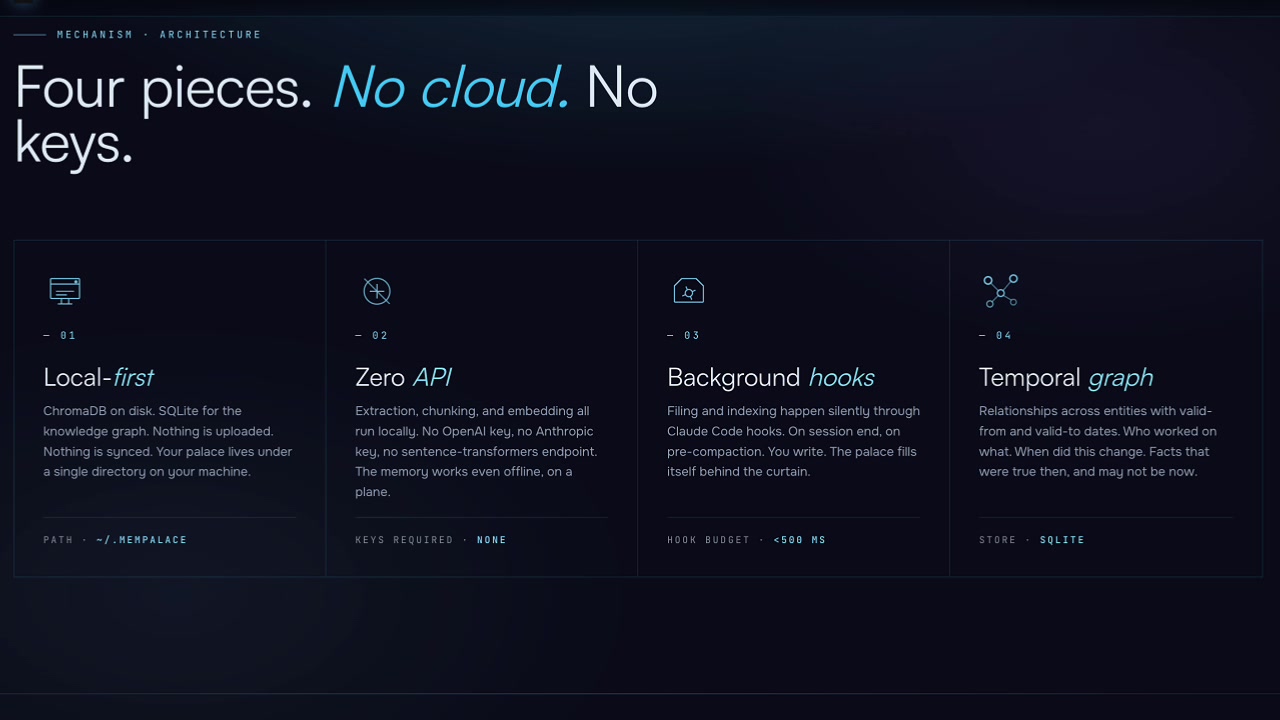This screenshot has width=1280, height=720.
Task: Click the "HOOK BUDGET" footer label
Action: pos(708,540)
